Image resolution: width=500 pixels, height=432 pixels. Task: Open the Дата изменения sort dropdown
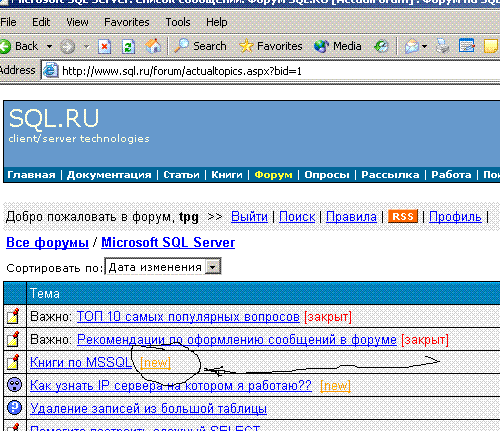click(163, 267)
